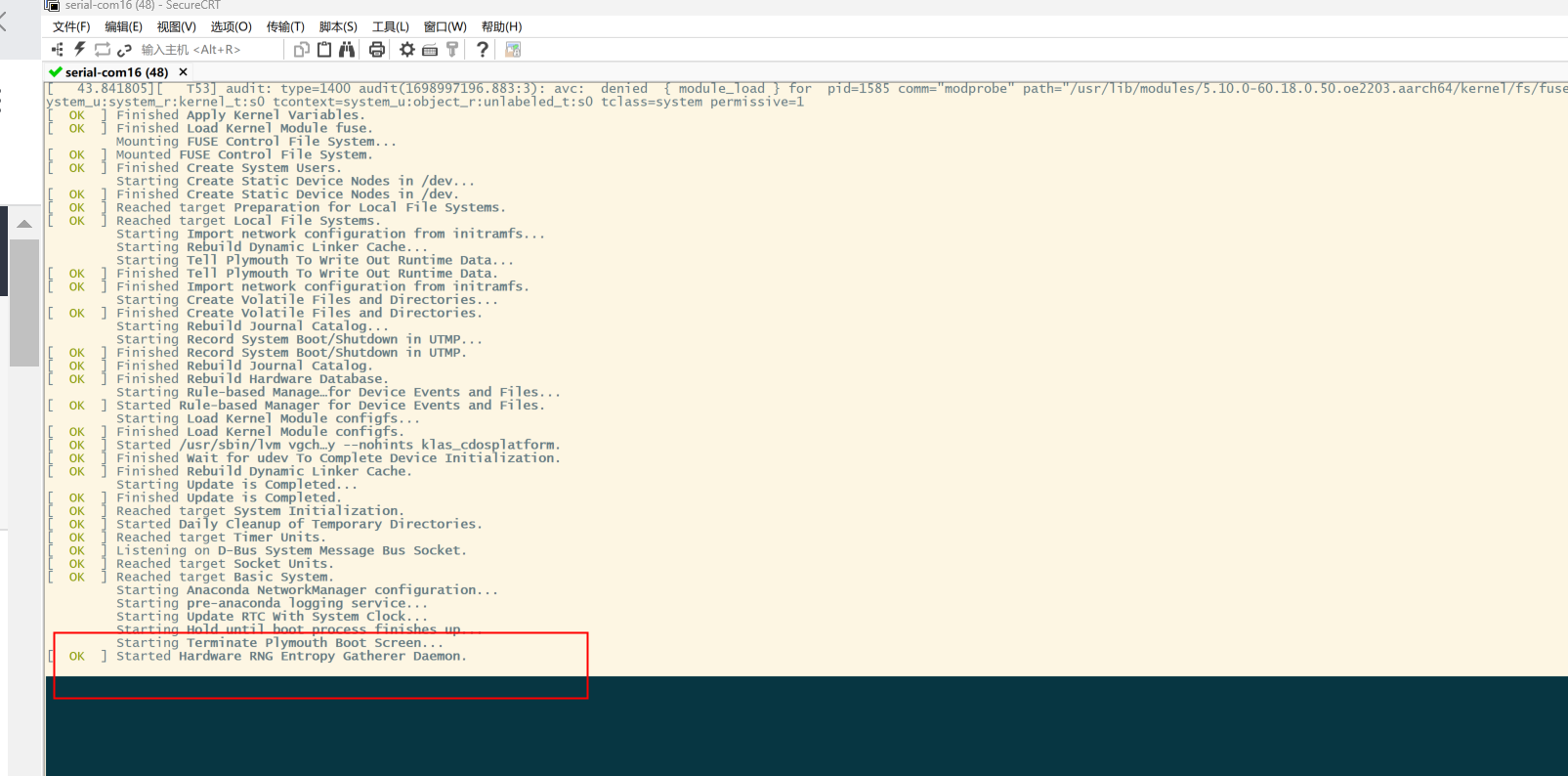The image size is (1568, 776).
Task: Select the serial-com16 (48) tab
Action: (115, 72)
